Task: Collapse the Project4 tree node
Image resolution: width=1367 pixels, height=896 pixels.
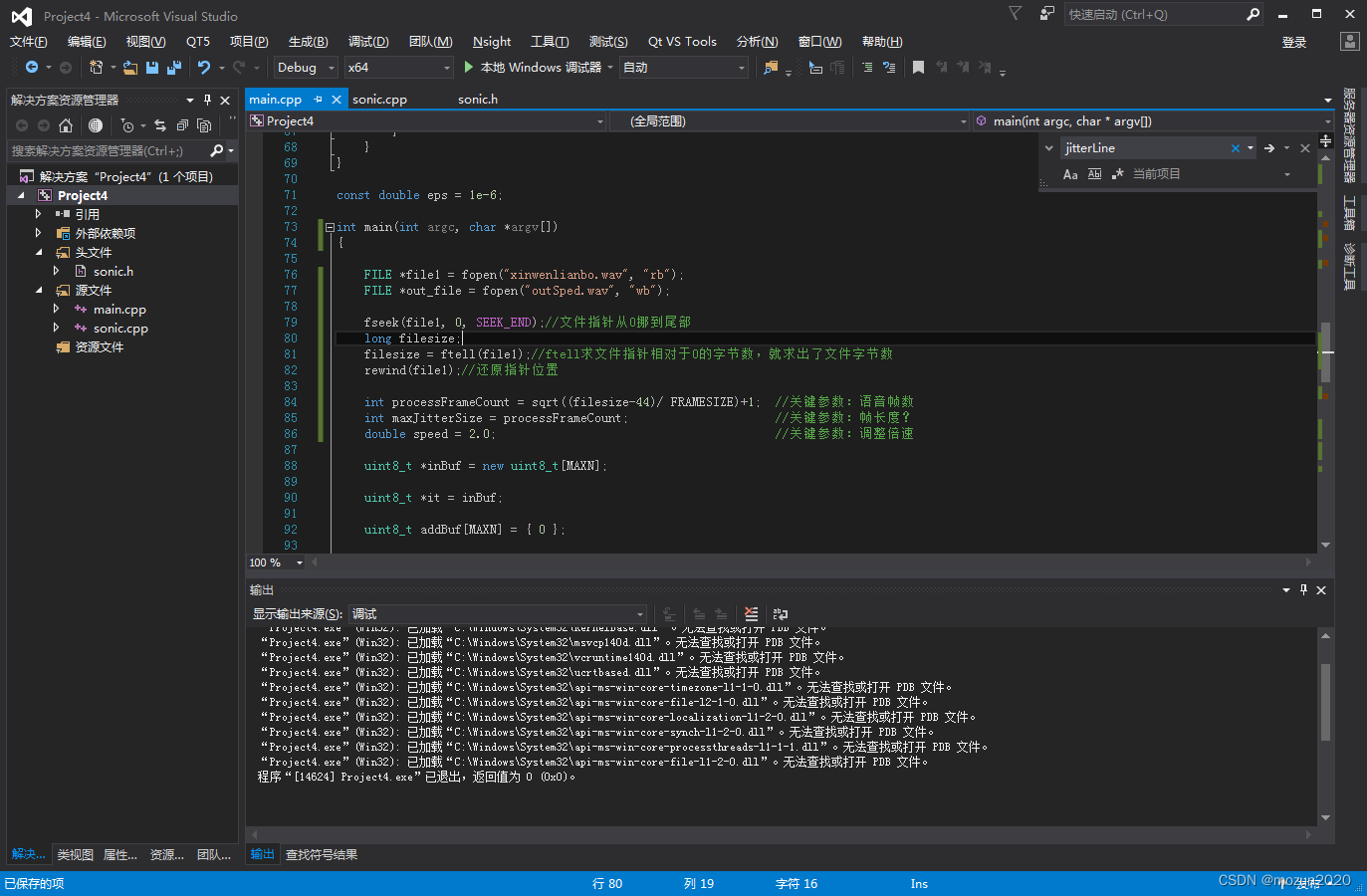Action: pyautogui.click(x=22, y=196)
